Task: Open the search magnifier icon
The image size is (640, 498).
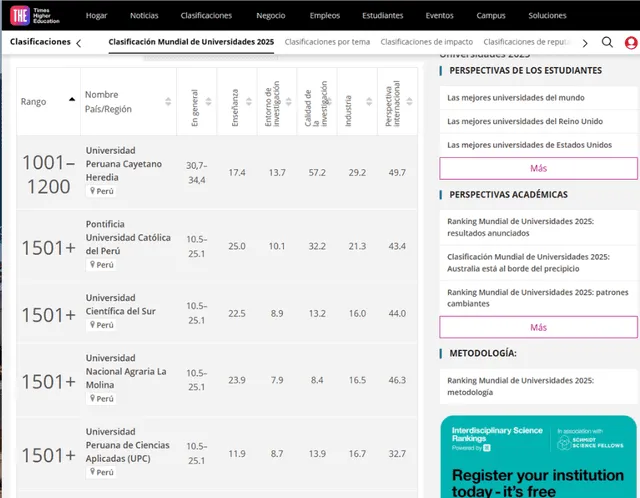Action: [x=607, y=42]
